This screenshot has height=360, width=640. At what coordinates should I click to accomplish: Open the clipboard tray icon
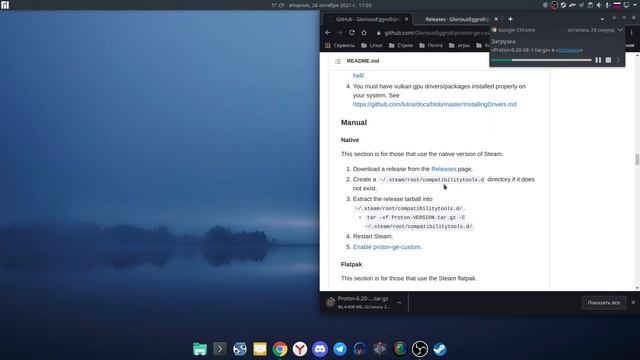[590, 5]
